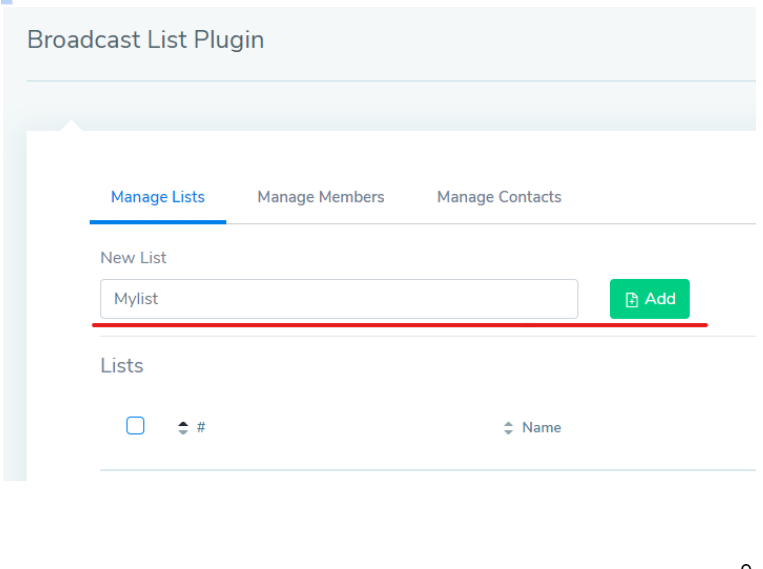Click the blue underline beneath Manage Lists
Viewport: 763px width, 569px height.
tap(158, 222)
